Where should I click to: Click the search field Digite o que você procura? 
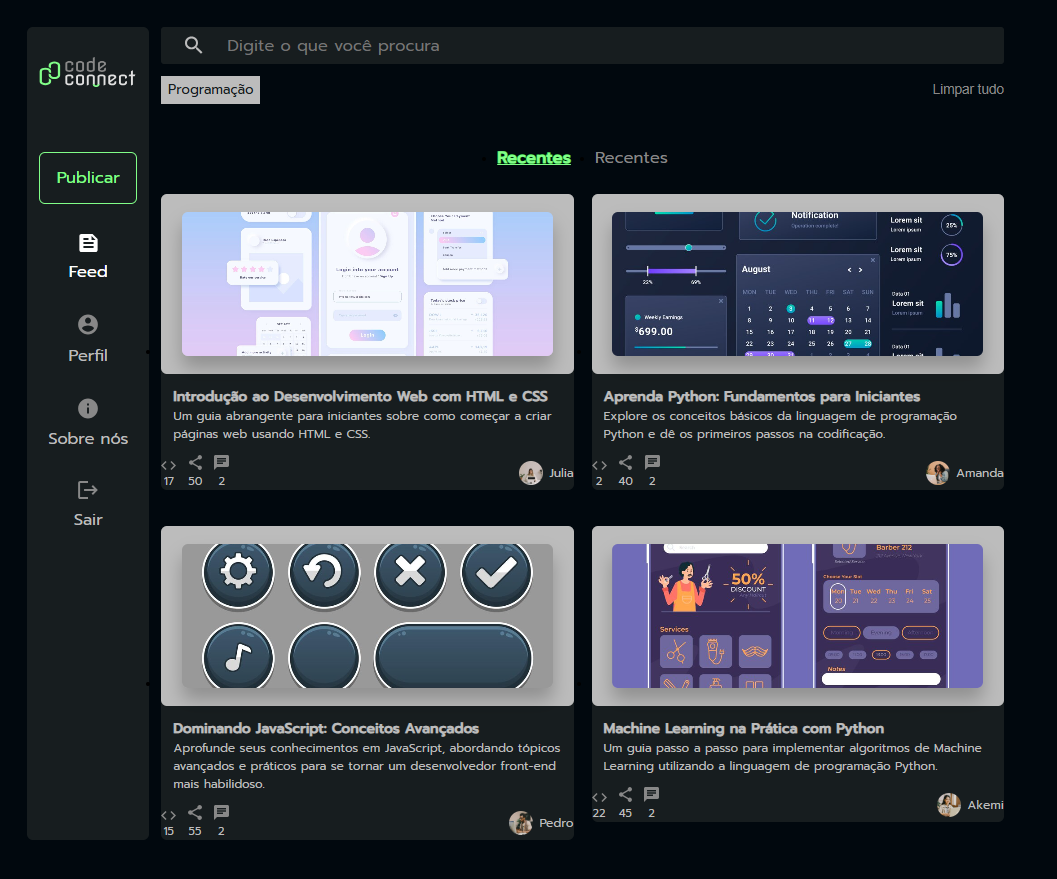pos(600,46)
